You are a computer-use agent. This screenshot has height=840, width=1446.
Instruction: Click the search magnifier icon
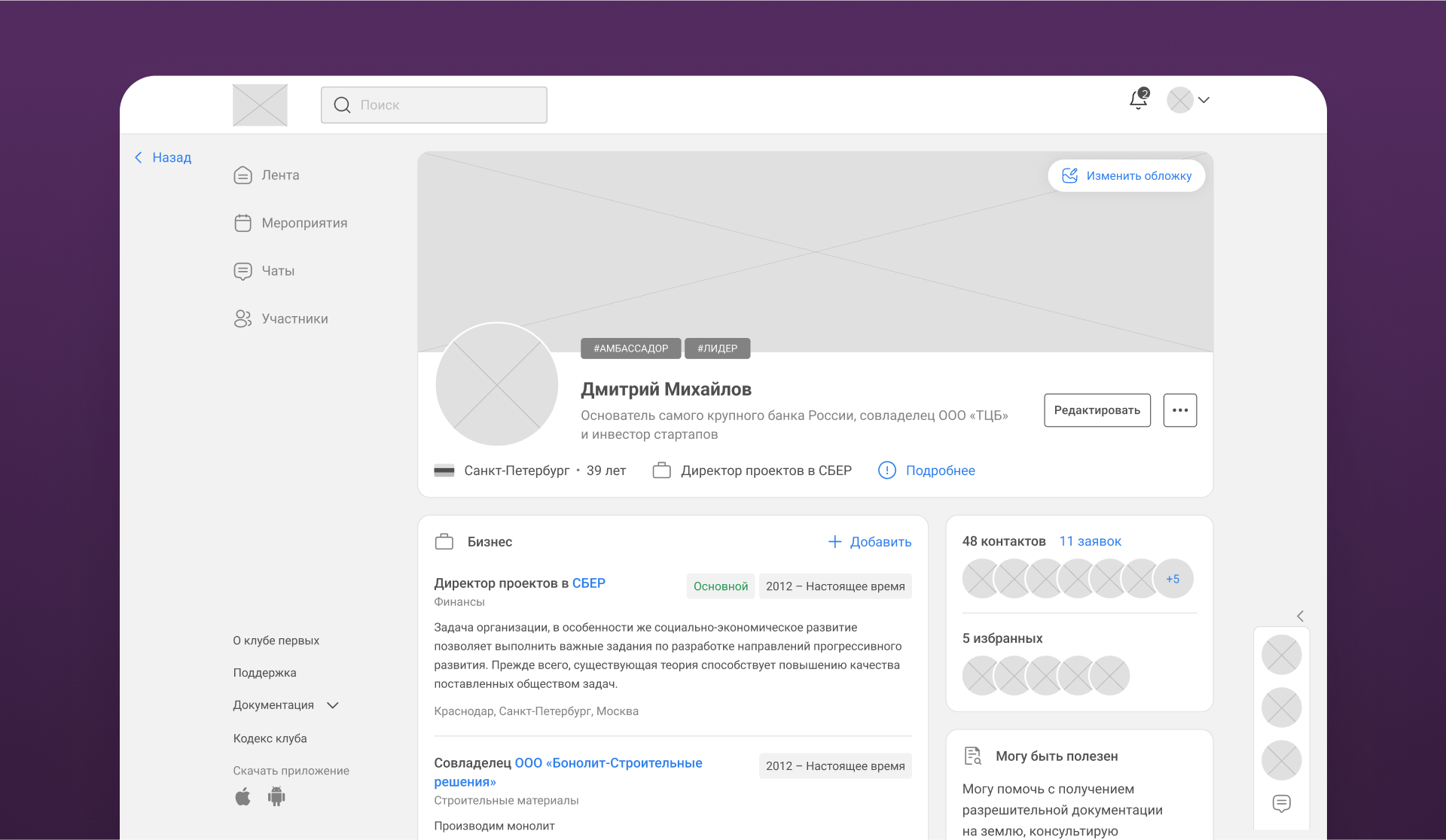pos(342,105)
